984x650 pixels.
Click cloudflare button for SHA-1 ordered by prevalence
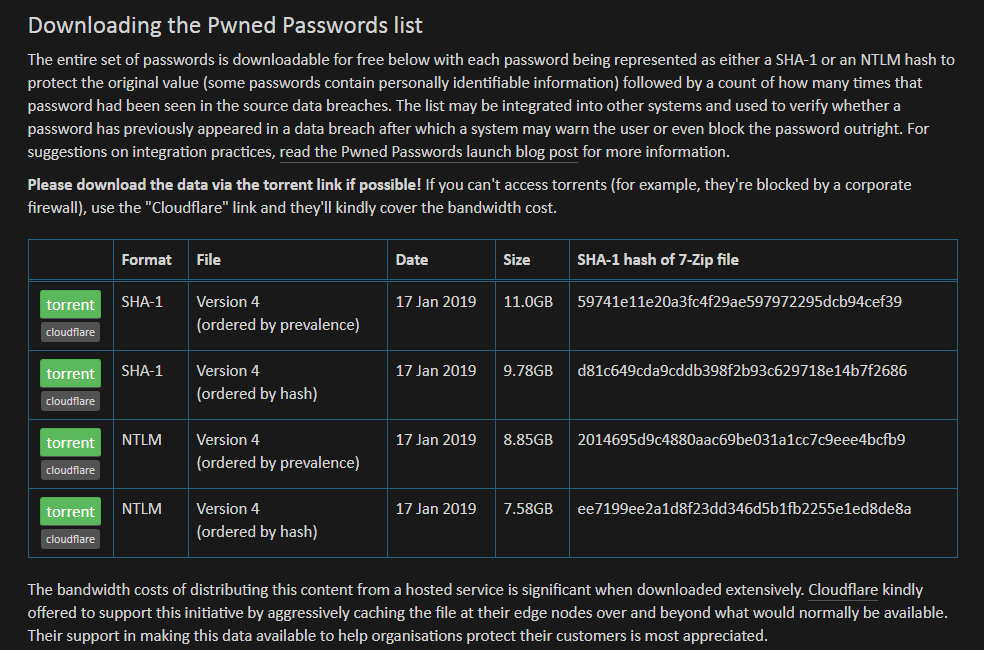70,332
